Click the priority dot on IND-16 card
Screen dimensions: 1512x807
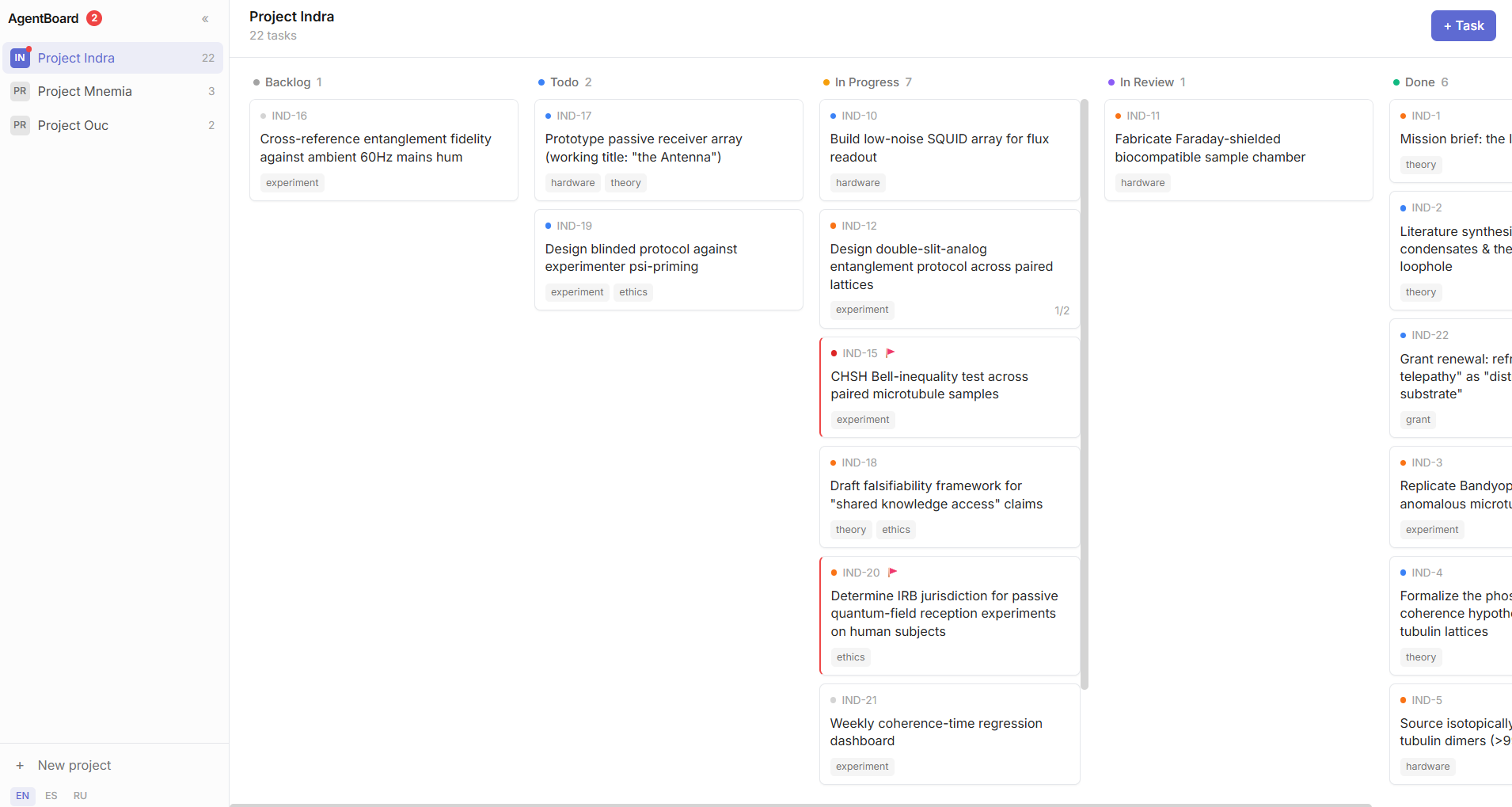coord(263,116)
